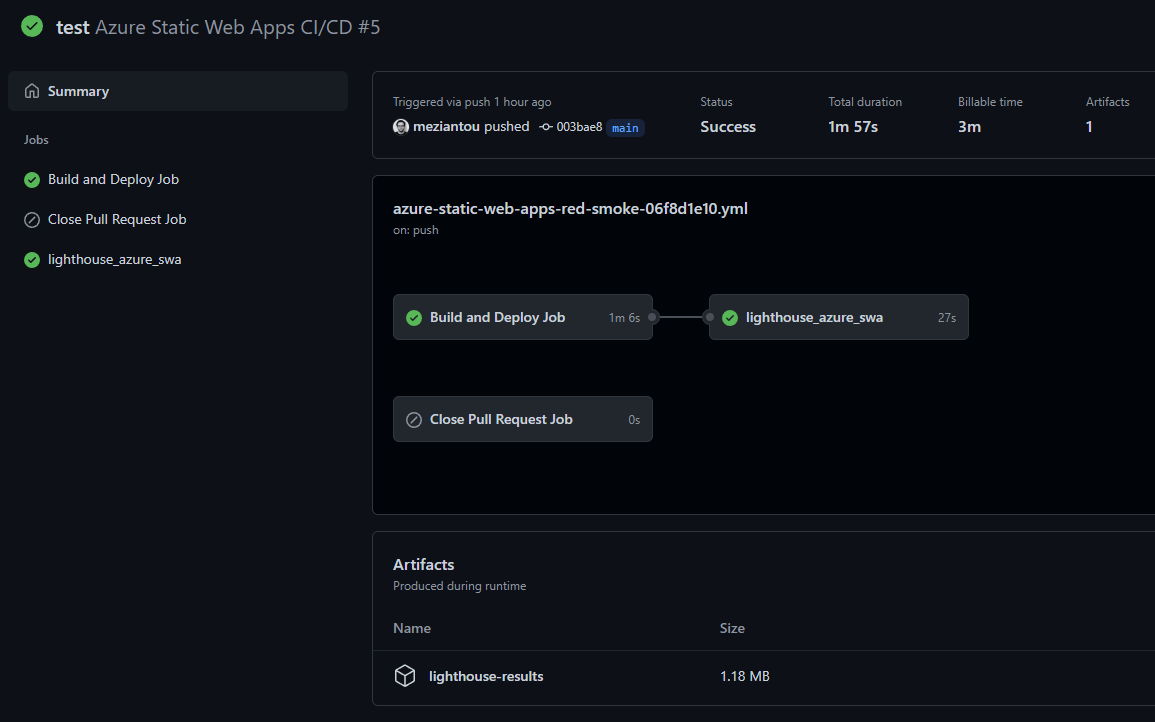
Task: Click the meziantou username link
Action: click(x=446, y=127)
